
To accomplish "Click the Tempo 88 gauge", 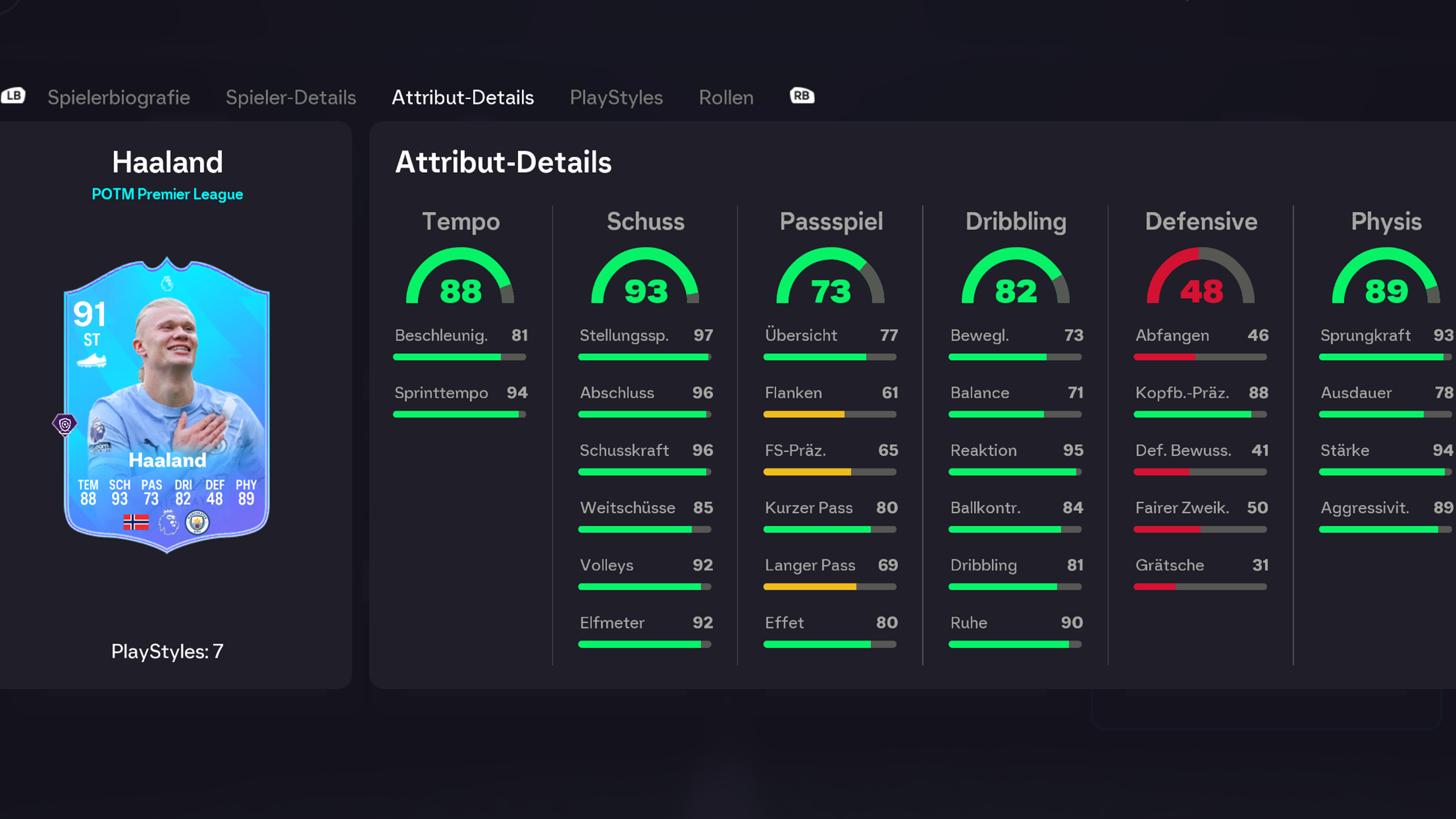I will point(460,279).
